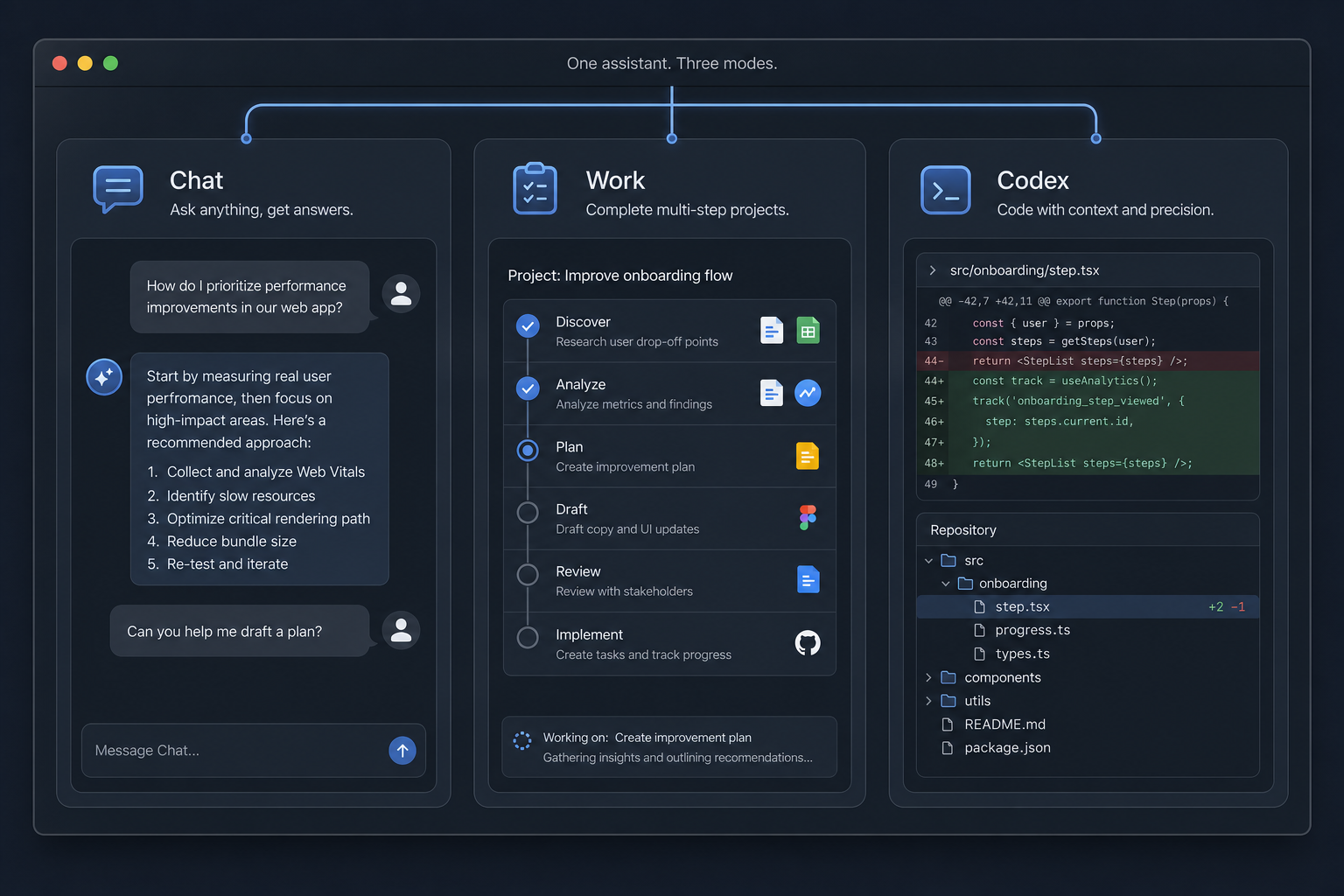Screen dimensions: 1344x896
Task: Click the +2 -1 change badge on step.tsx
Action: coord(1227,606)
